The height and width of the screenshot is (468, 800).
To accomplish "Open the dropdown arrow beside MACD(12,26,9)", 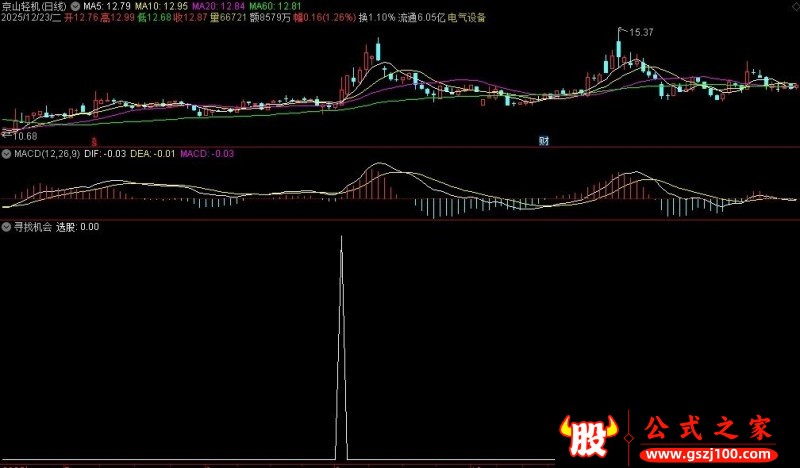I will pos(7,154).
